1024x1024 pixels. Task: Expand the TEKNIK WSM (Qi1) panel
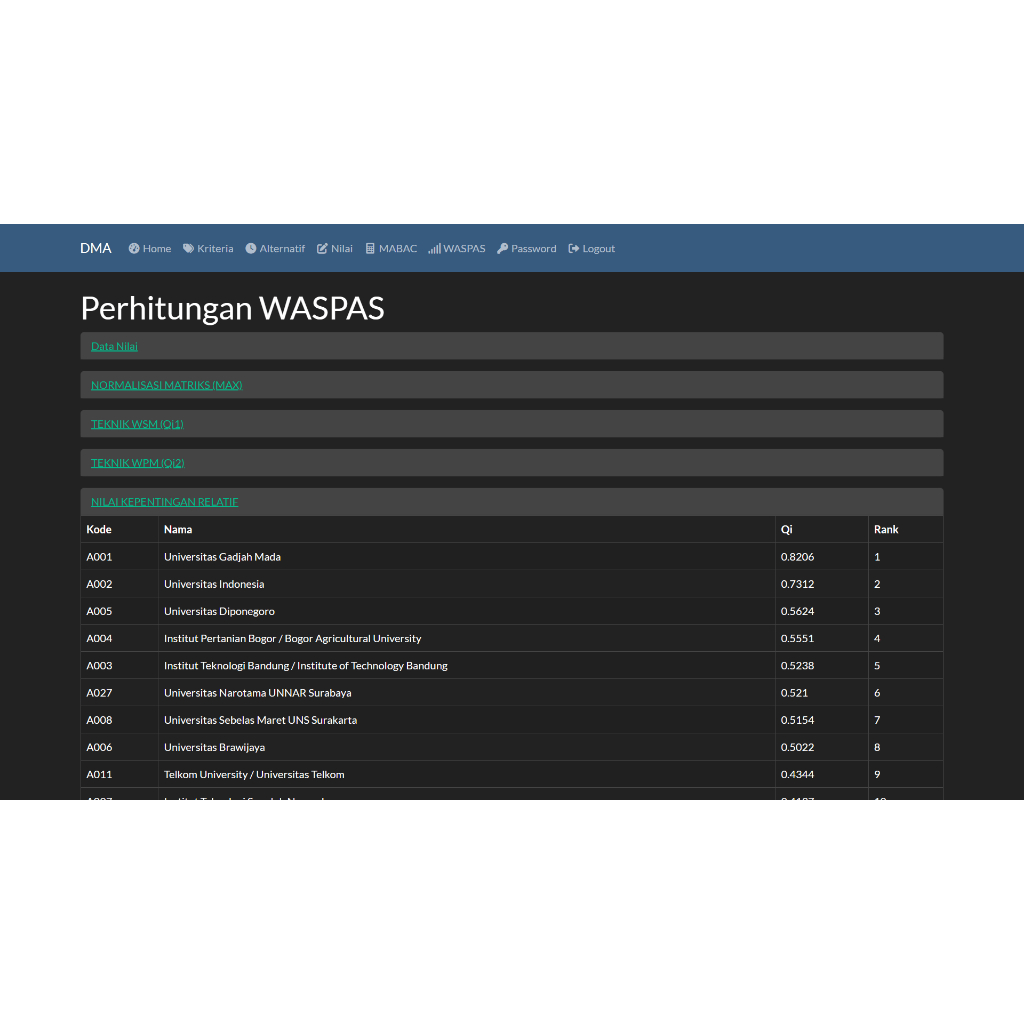[137, 424]
